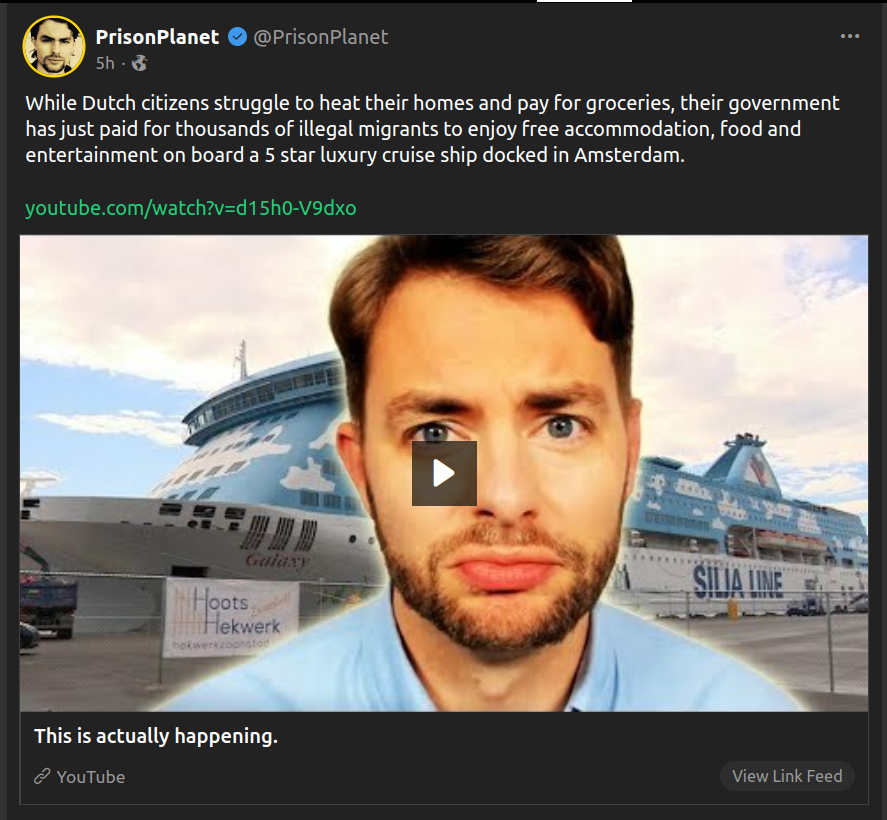Click the globe public-visibility icon
The height and width of the screenshot is (820, 887).
coord(139,63)
